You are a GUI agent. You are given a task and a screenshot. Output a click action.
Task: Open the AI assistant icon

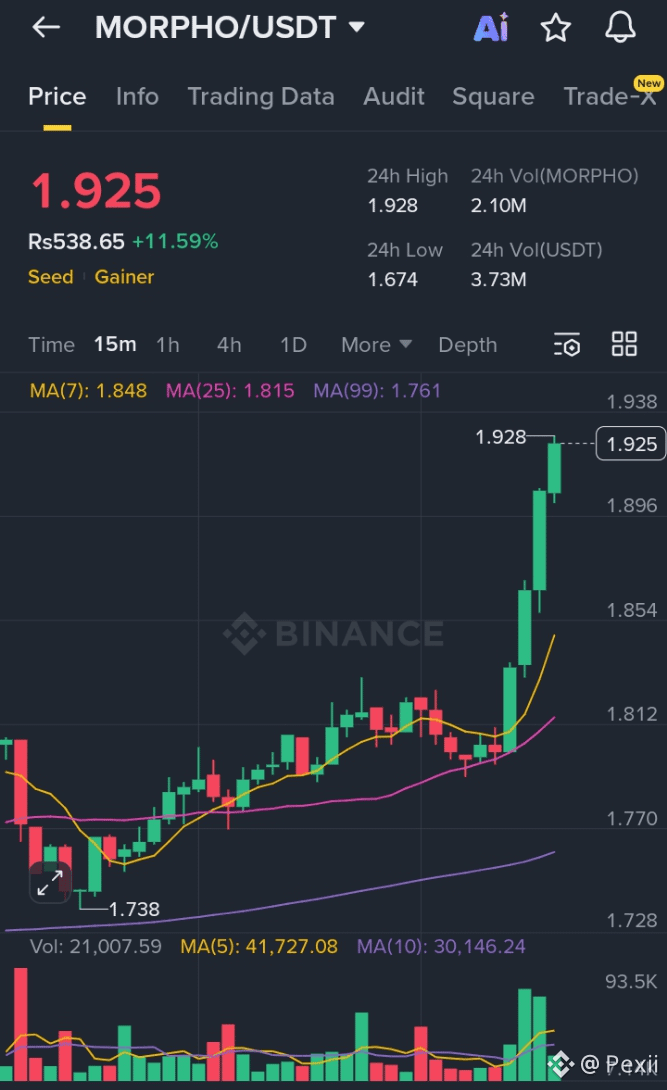[491, 28]
